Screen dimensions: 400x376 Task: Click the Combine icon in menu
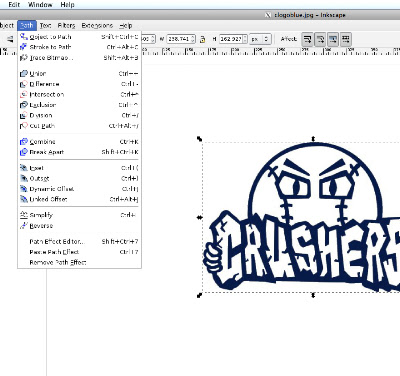(x=24, y=142)
